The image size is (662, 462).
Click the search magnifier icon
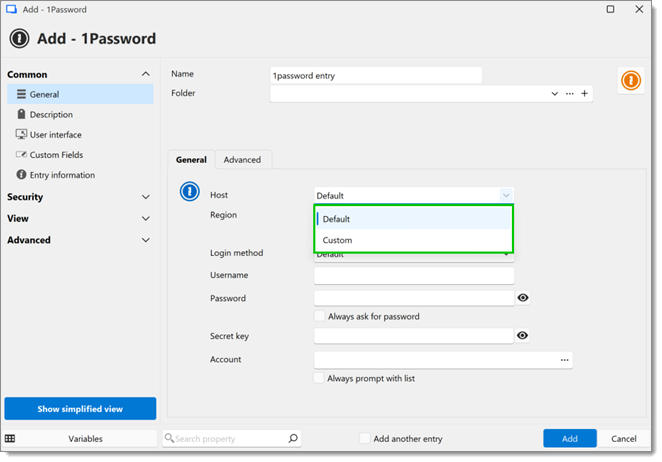pos(293,439)
